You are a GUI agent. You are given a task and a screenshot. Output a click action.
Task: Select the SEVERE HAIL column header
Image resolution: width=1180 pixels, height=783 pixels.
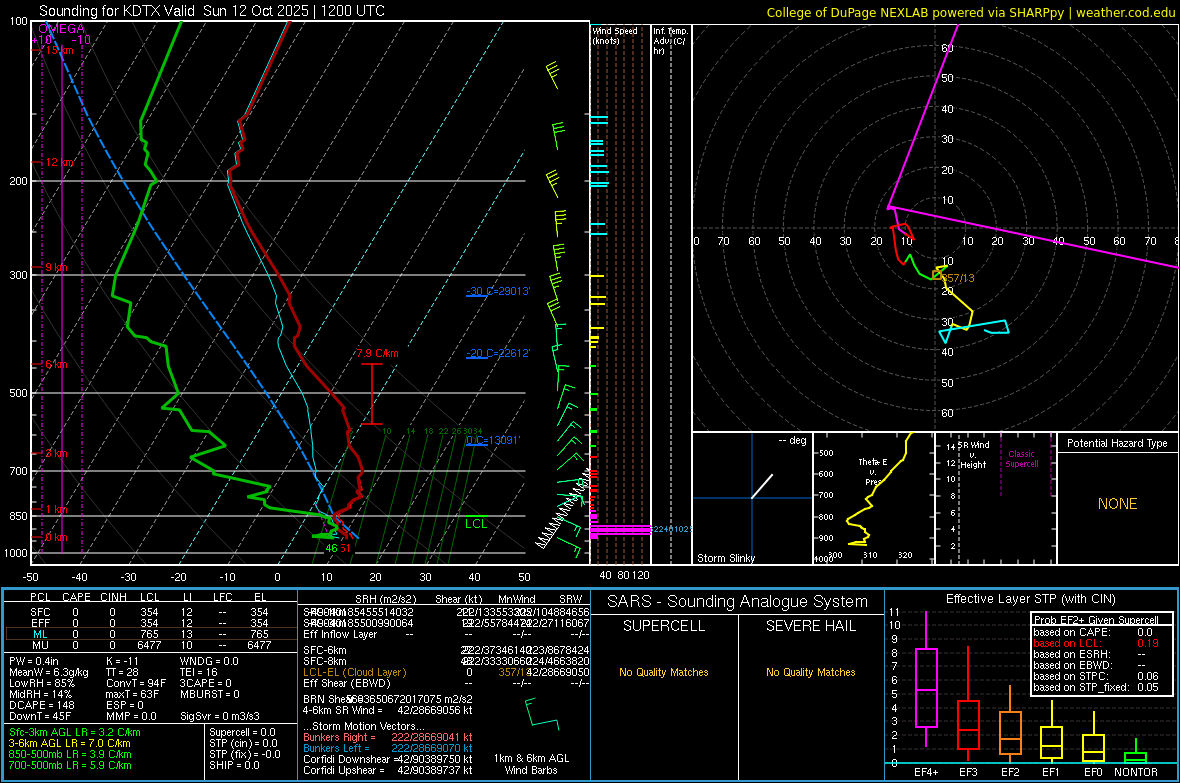point(810,626)
